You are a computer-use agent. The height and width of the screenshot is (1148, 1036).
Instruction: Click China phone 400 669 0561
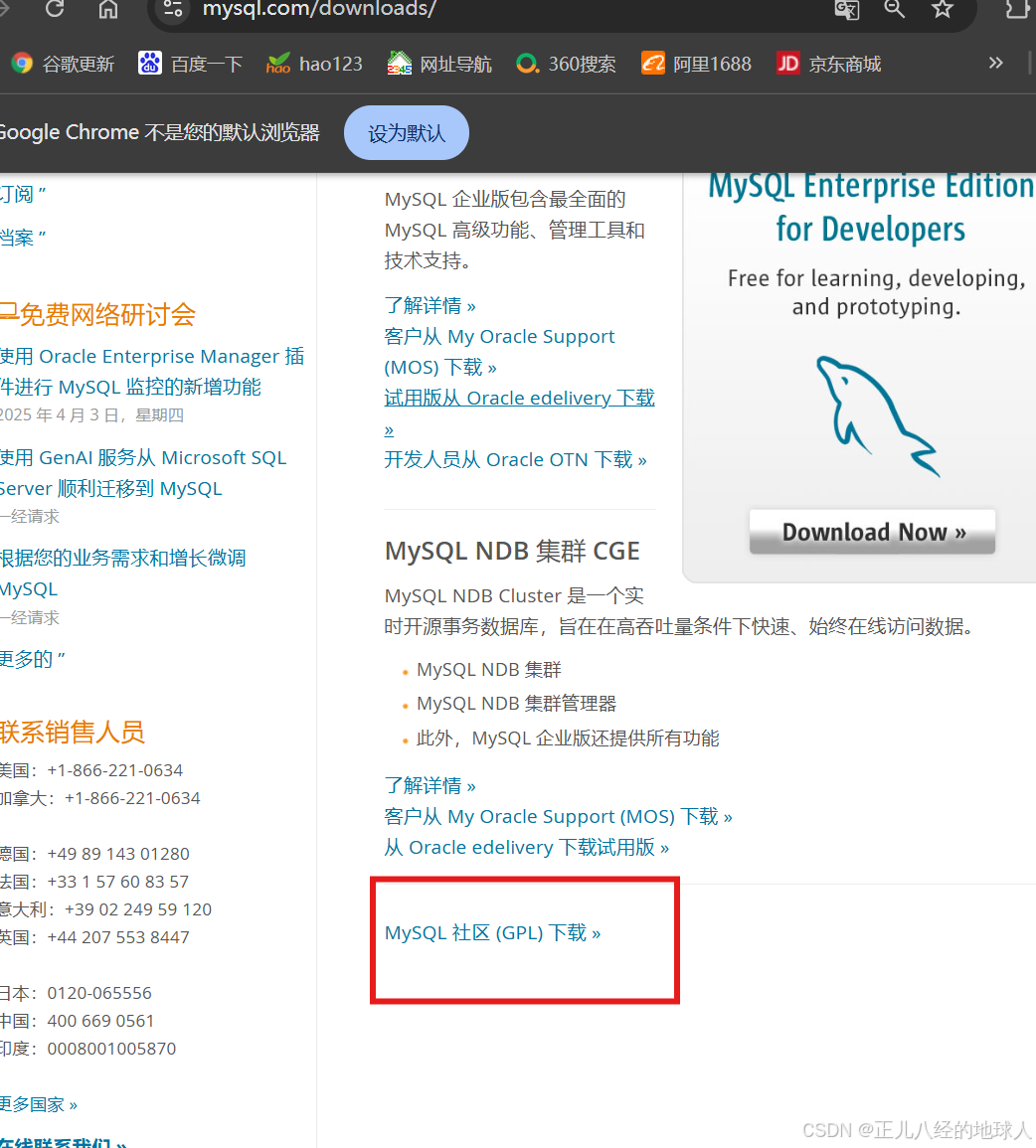101,1021
